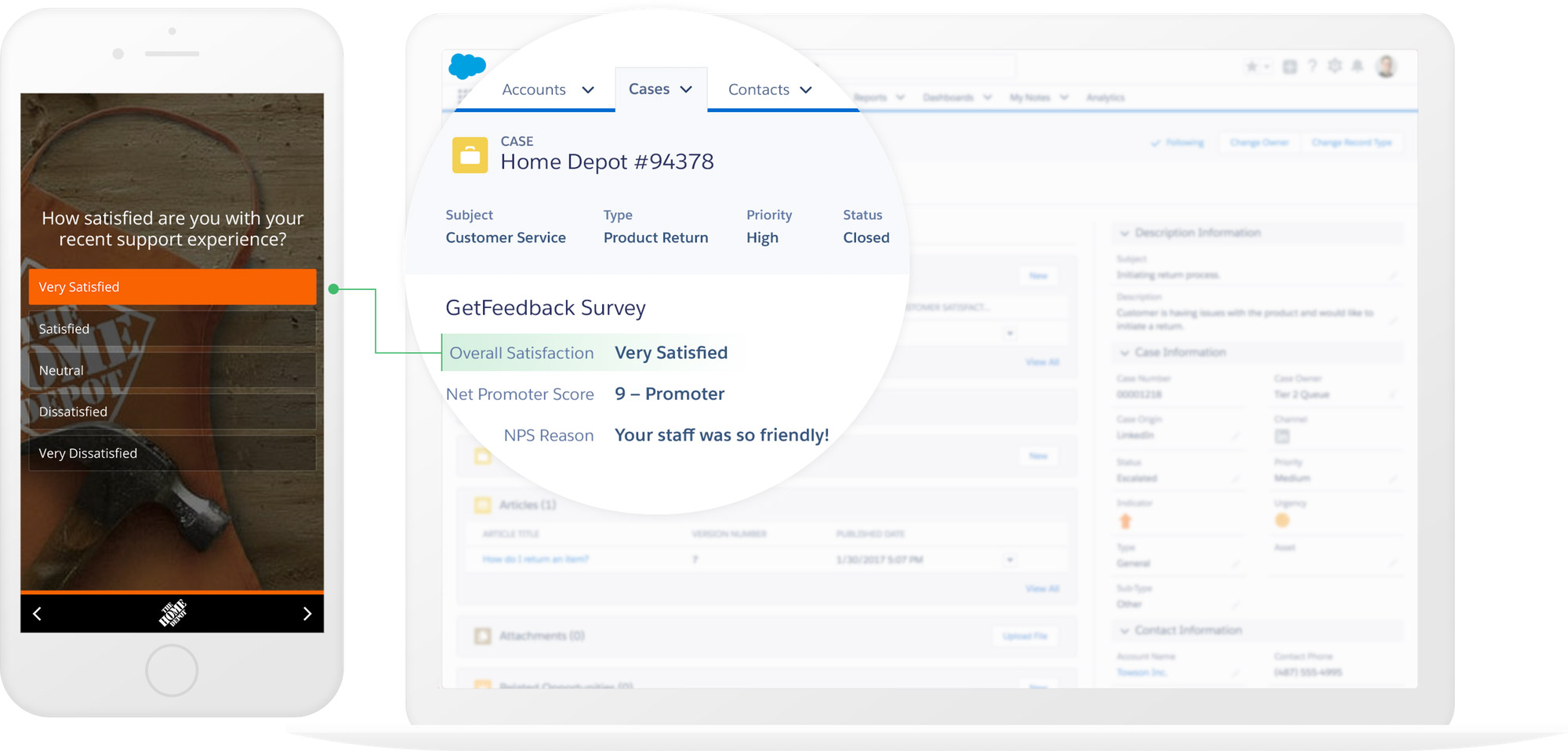This screenshot has height=751, width=1568.
Task: Select the Neutral survey option
Action: (x=172, y=370)
